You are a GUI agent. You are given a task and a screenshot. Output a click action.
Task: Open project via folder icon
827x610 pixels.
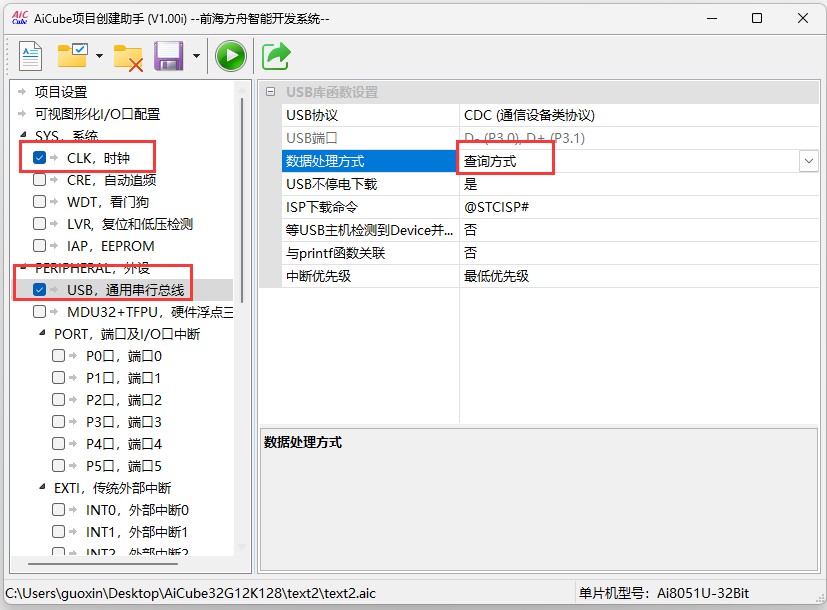72,55
